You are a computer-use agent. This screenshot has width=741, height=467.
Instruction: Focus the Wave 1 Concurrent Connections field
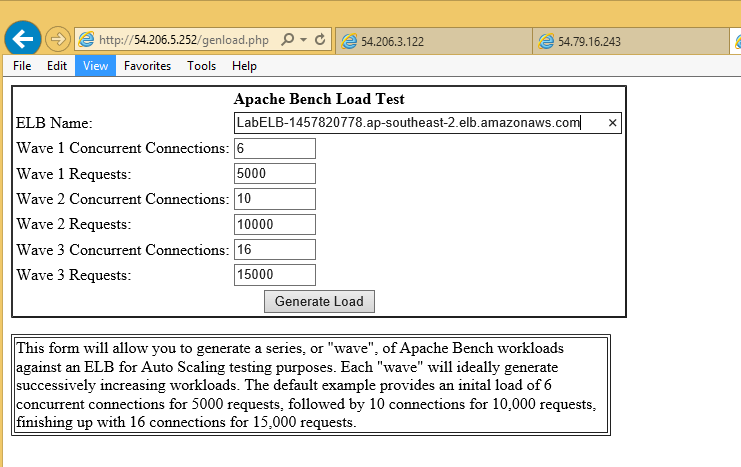(x=275, y=148)
